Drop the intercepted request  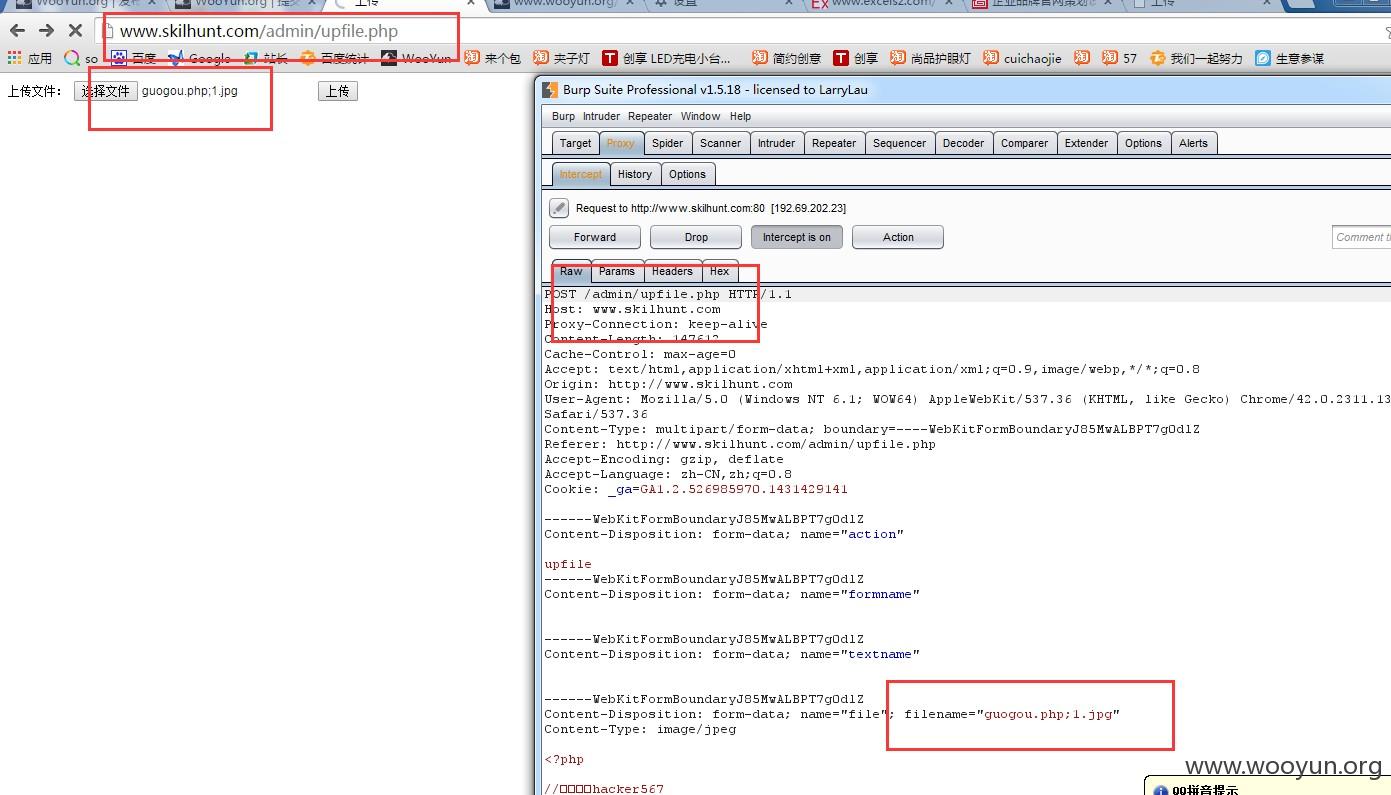coord(696,237)
